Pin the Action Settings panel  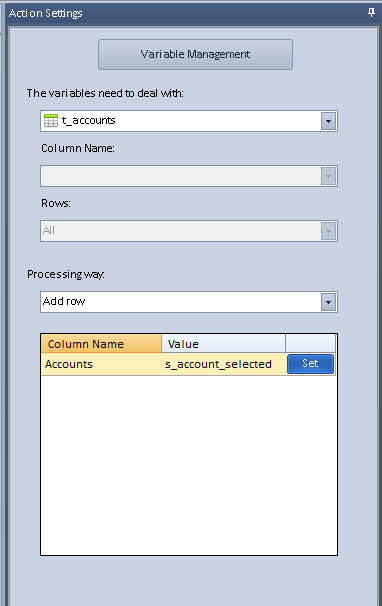tap(371, 12)
